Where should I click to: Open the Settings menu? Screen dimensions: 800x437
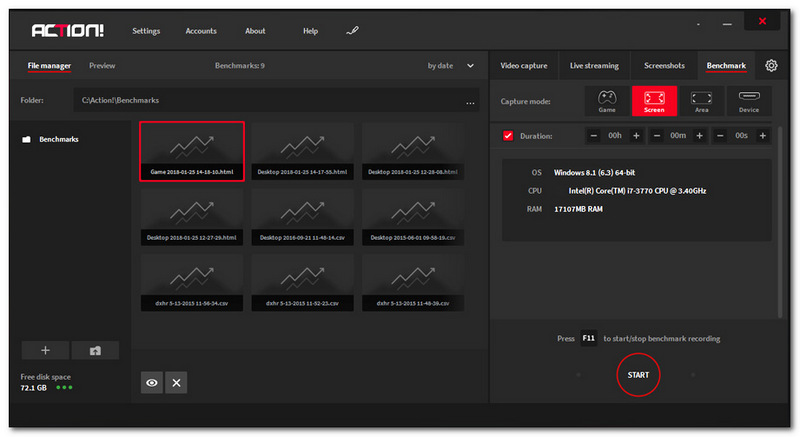pyautogui.click(x=146, y=31)
